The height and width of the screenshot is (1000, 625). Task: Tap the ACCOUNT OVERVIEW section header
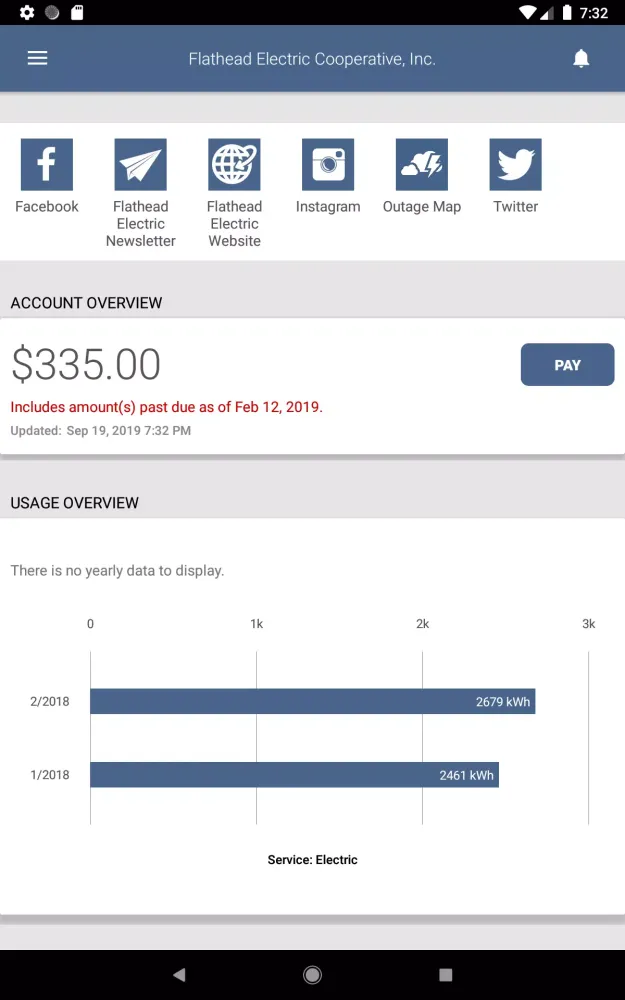click(x=86, y=303)
